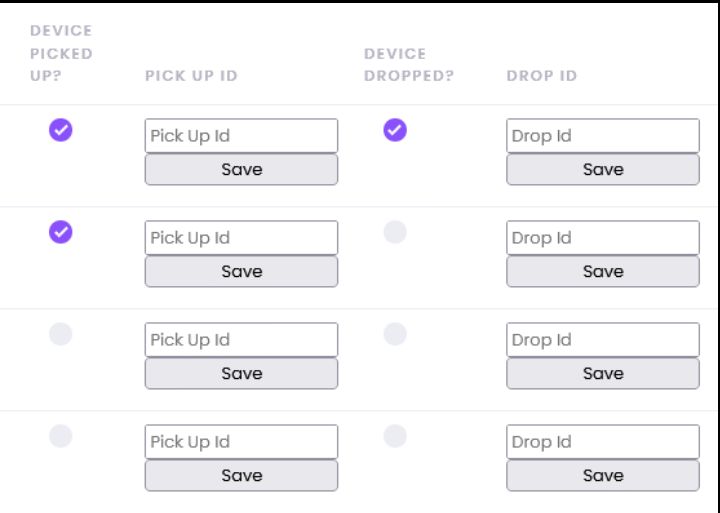Uncheck Device Picked Up in first row

click(x=61, y=130)
